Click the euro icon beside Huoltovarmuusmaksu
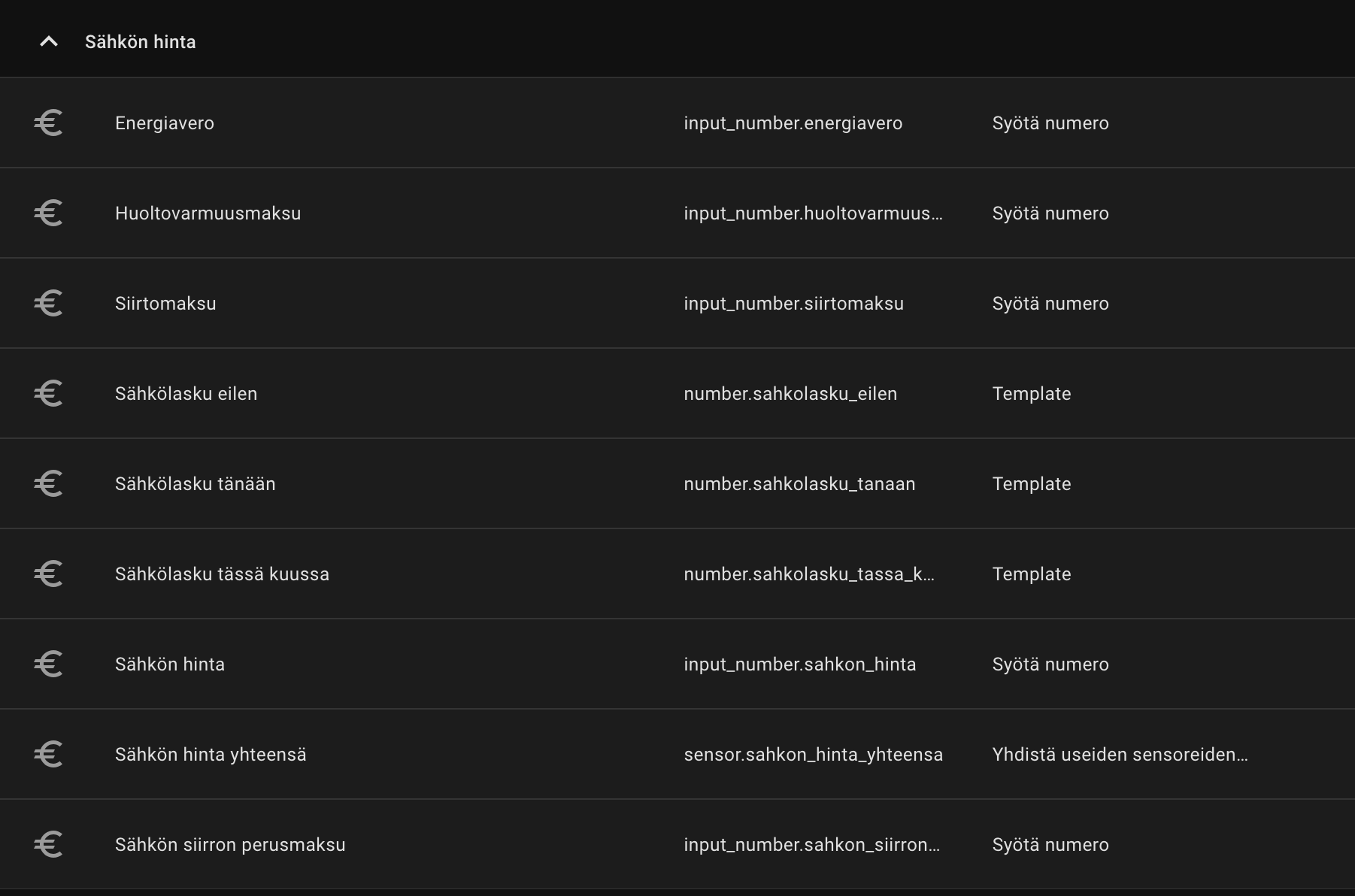This screenshot has width=1355, height=896. pos(49,213)
